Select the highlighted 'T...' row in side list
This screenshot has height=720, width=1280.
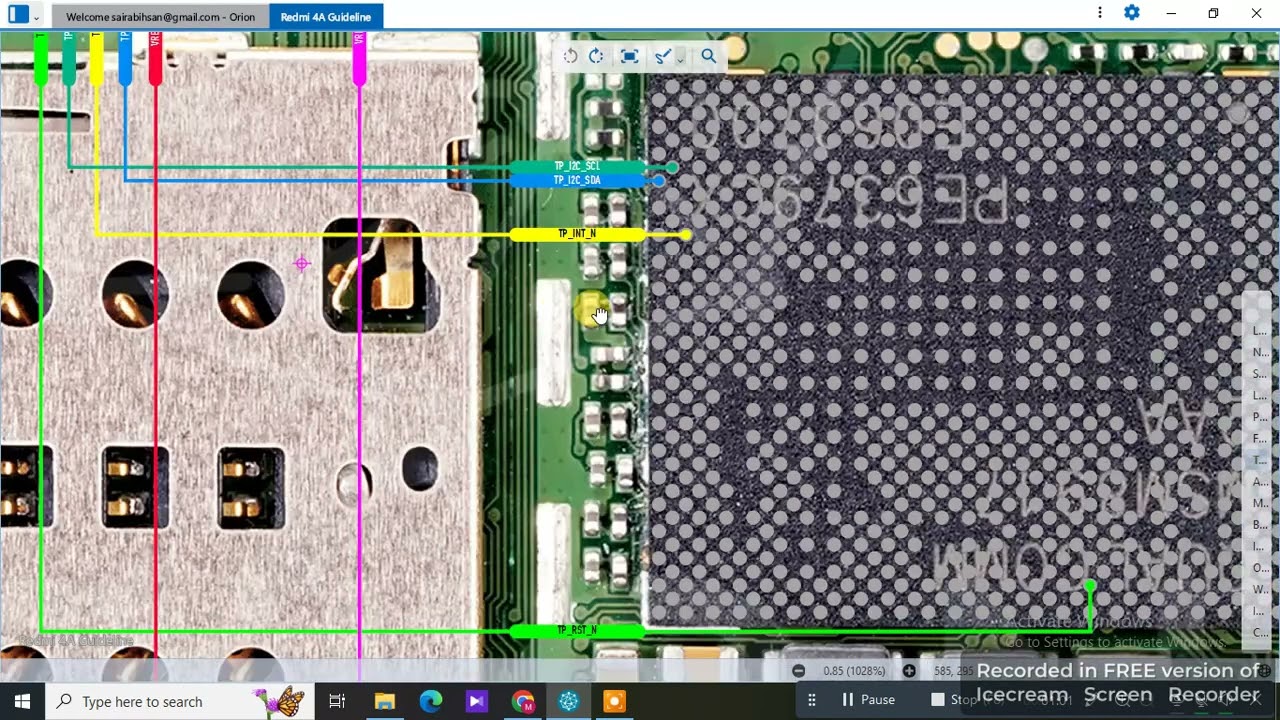[x=1259, y=460]
